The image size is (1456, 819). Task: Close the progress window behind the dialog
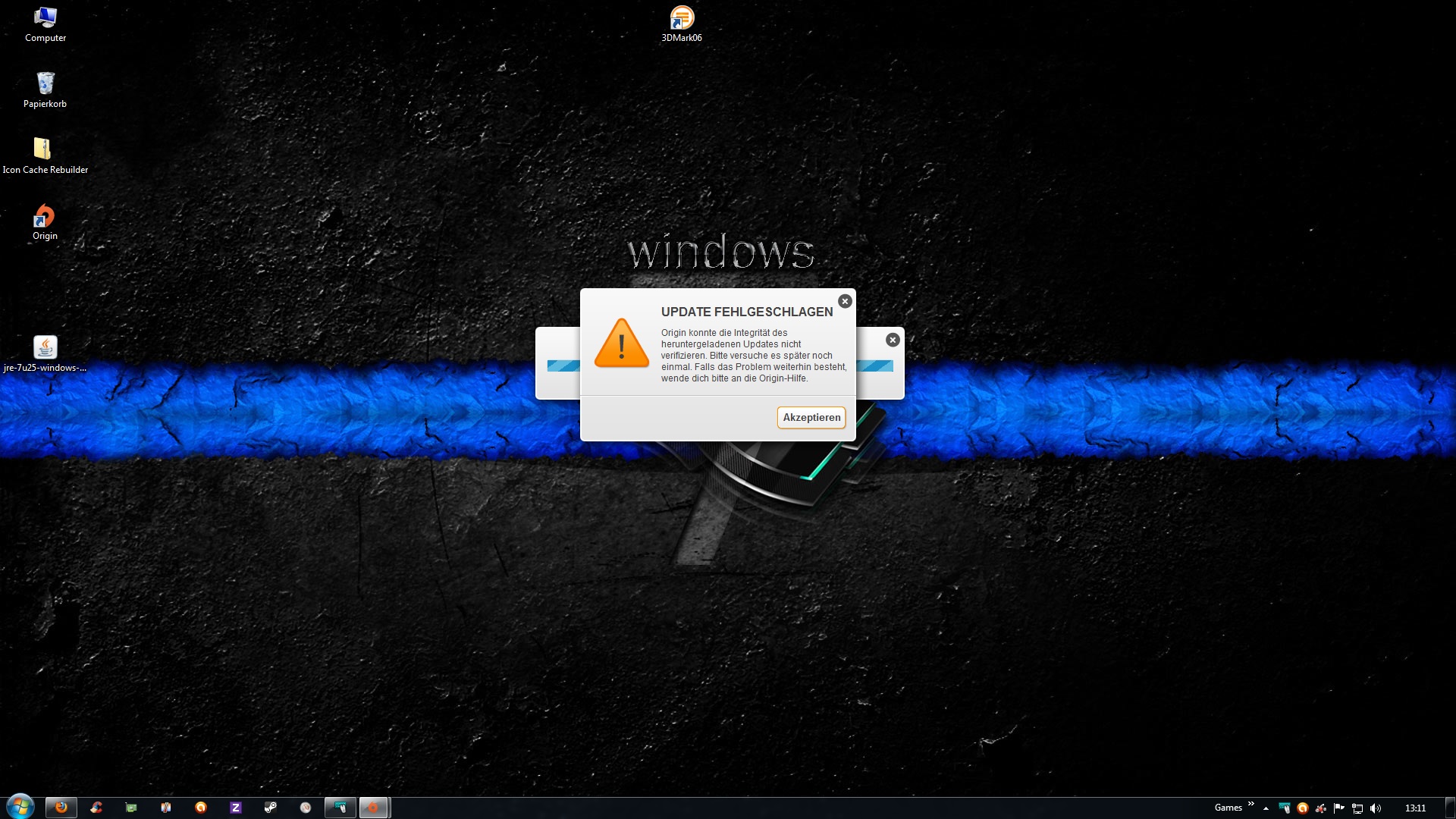[x=893, y=340]
